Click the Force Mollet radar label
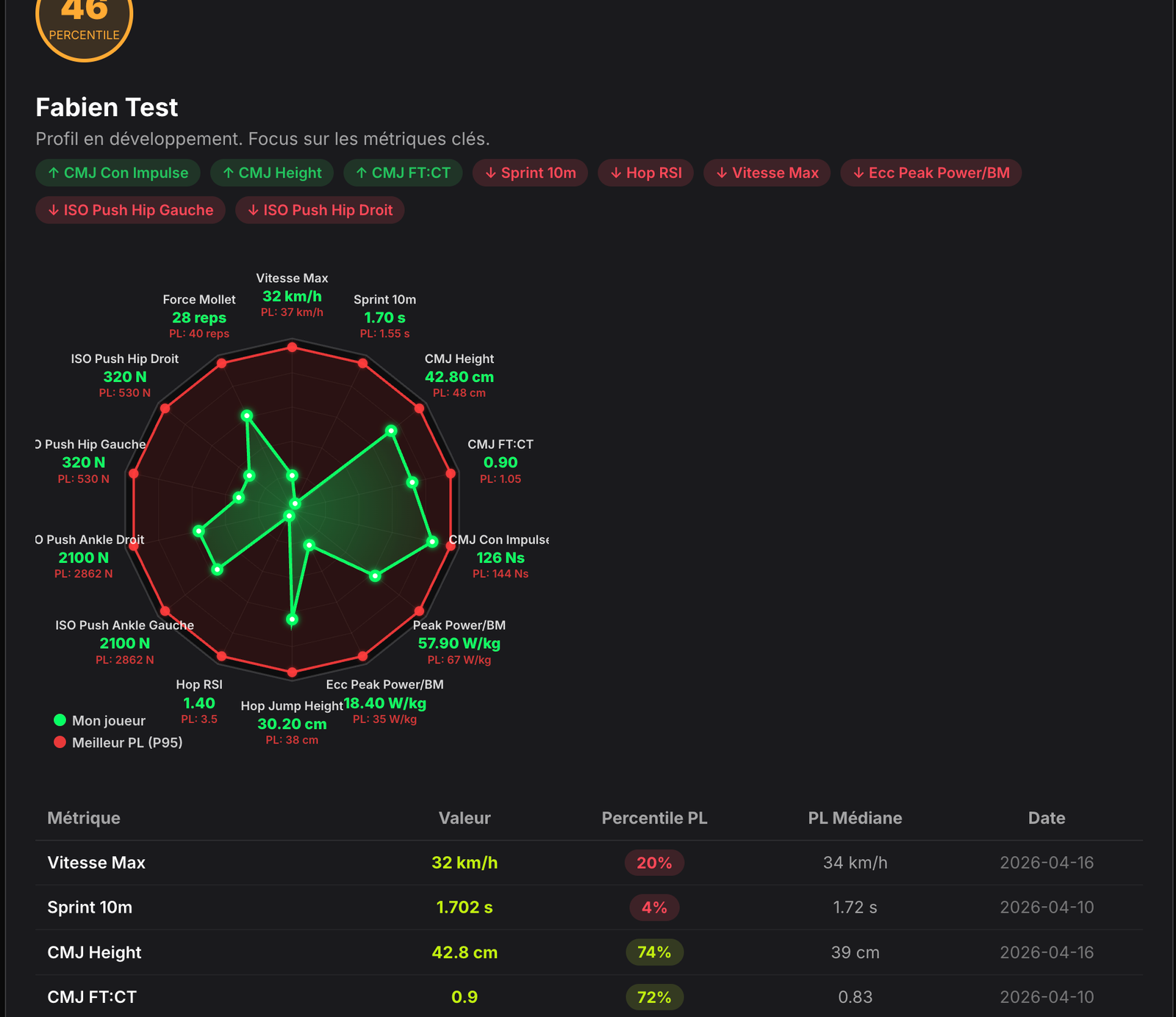 199,300
